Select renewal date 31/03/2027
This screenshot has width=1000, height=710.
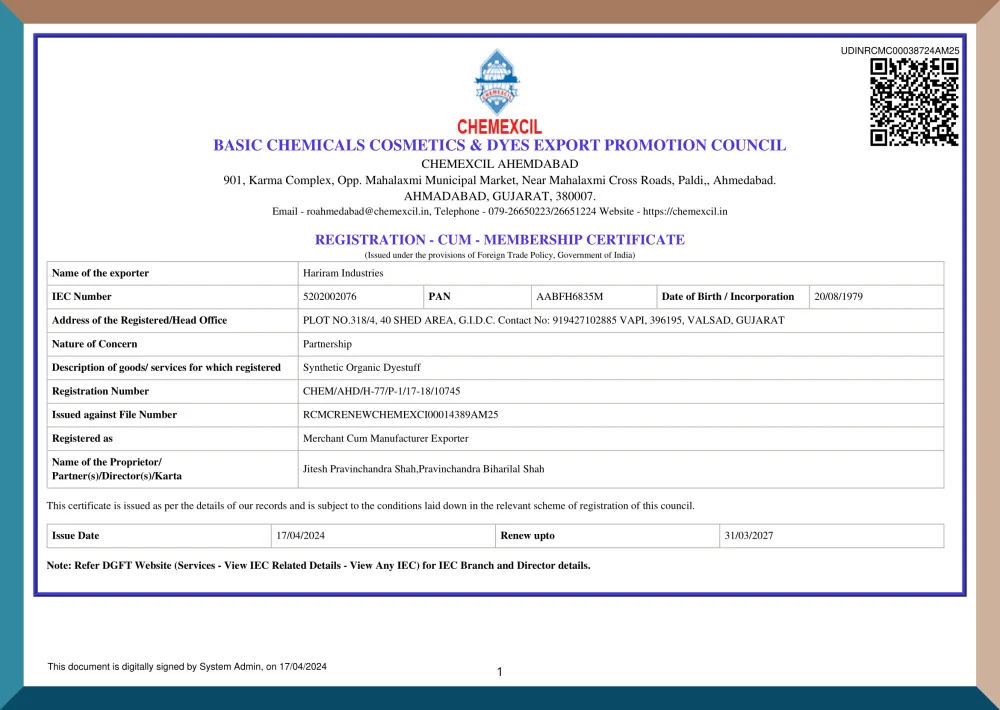pos(749,536)
